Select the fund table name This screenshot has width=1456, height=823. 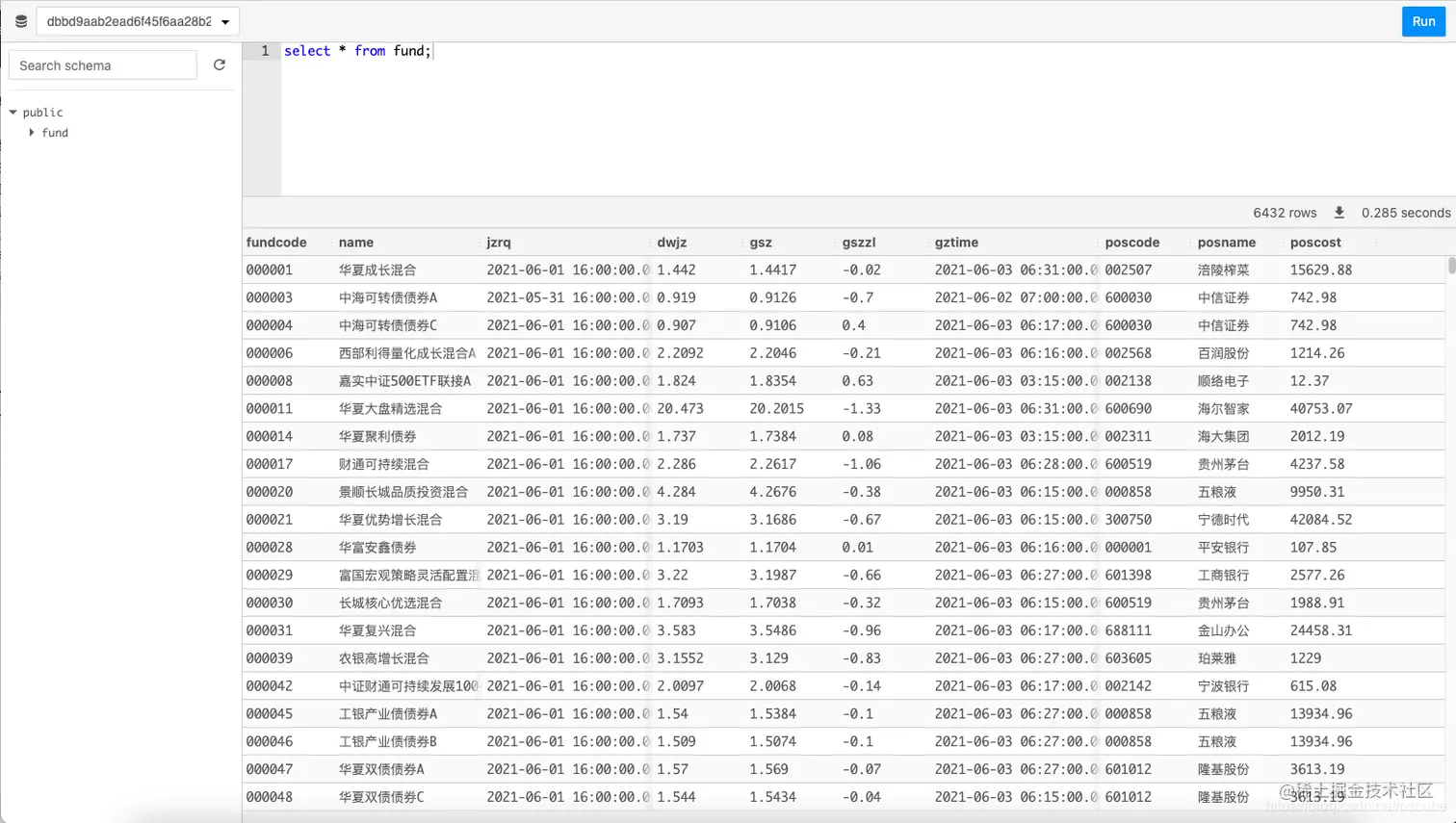pyautogui.click(x=55, y=133)
